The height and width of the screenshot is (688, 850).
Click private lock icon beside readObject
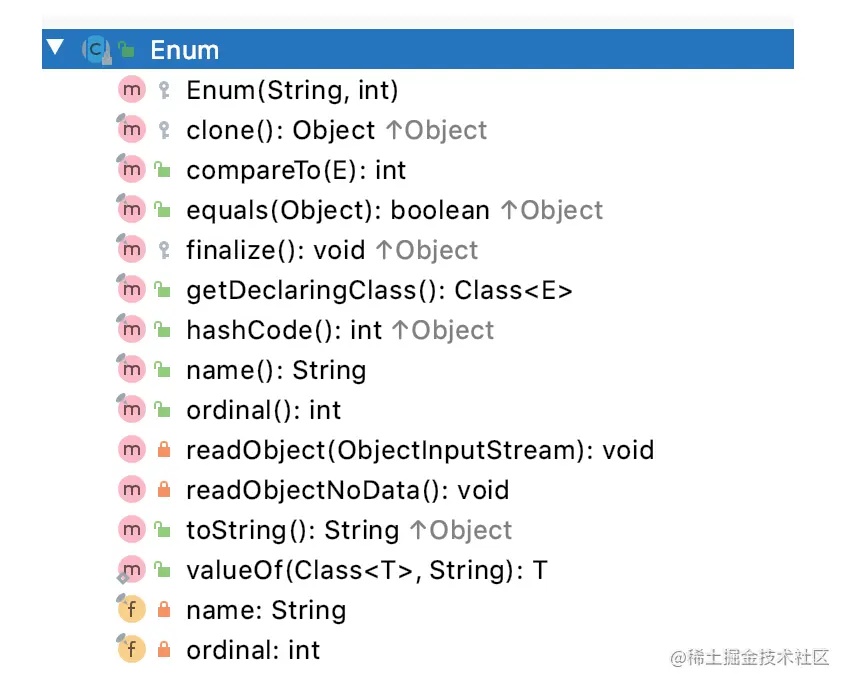point(164,449)
